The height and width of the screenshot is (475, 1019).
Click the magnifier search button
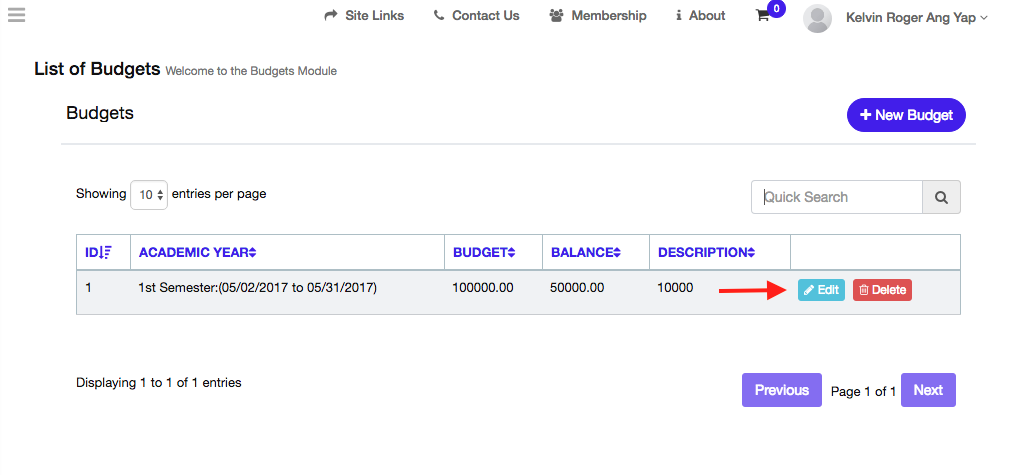(x=941, y=197)
